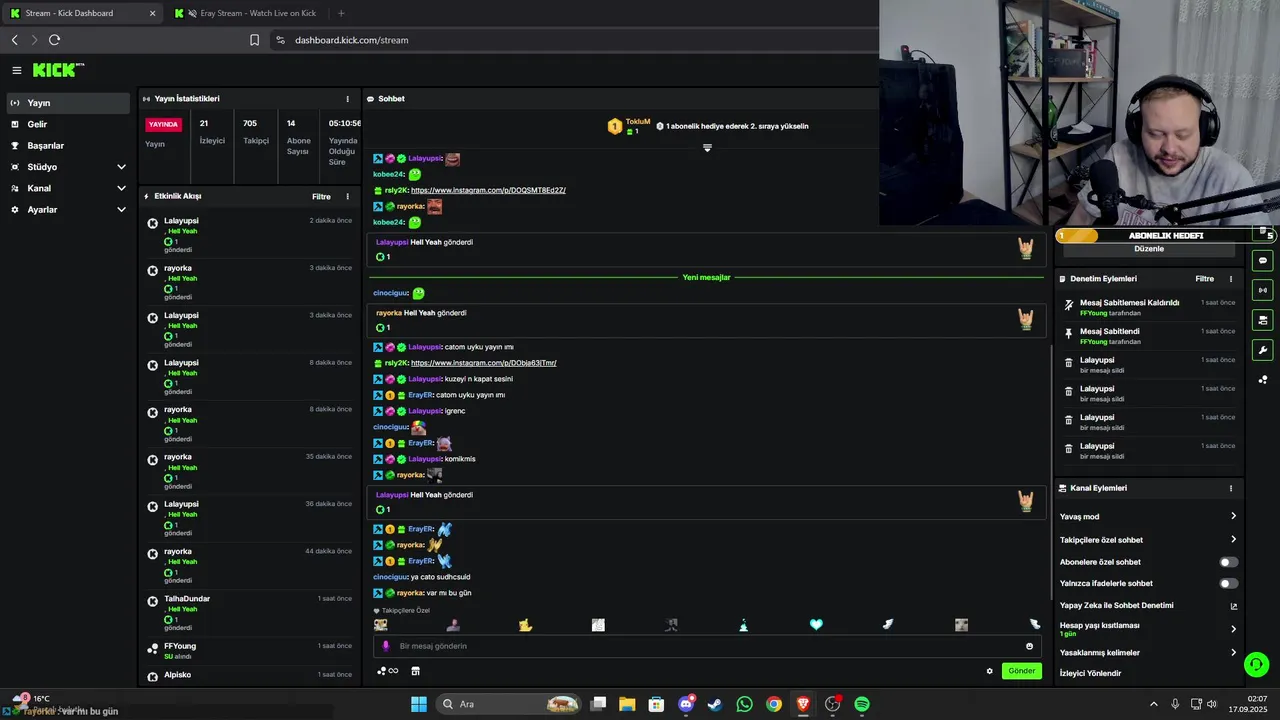Open the hamburger menu beside the Kick logo
This screenshot has height=720, width=1280.
17,70
